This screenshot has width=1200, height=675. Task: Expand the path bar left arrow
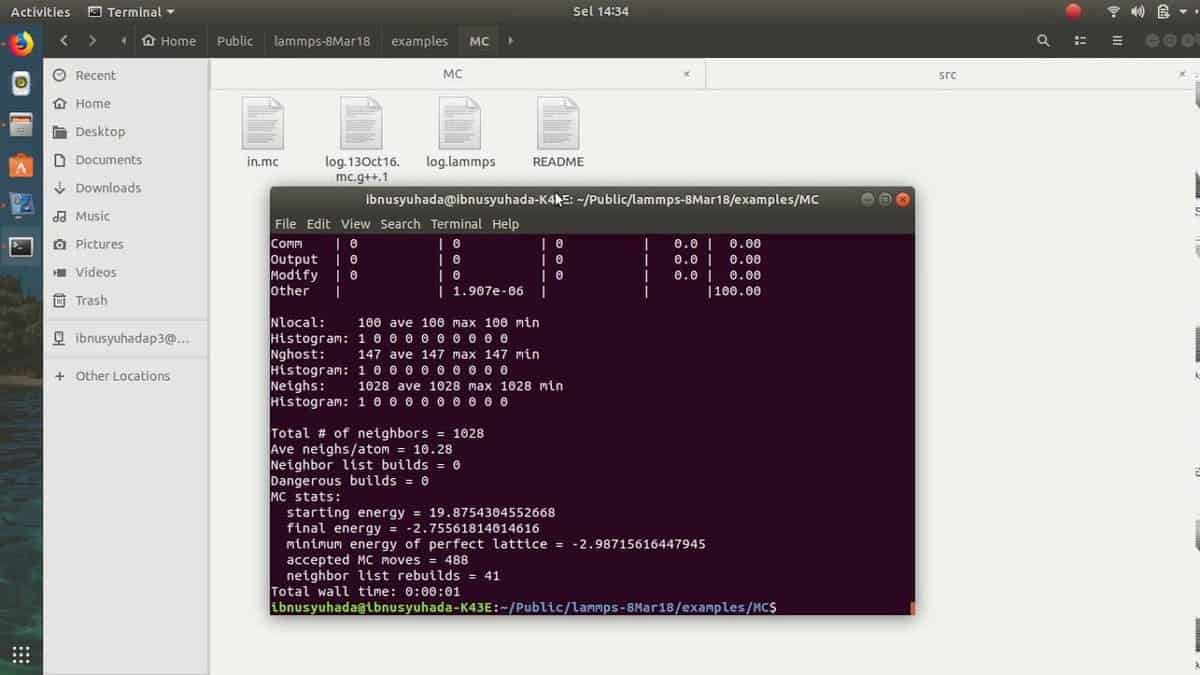click(124, 41)
